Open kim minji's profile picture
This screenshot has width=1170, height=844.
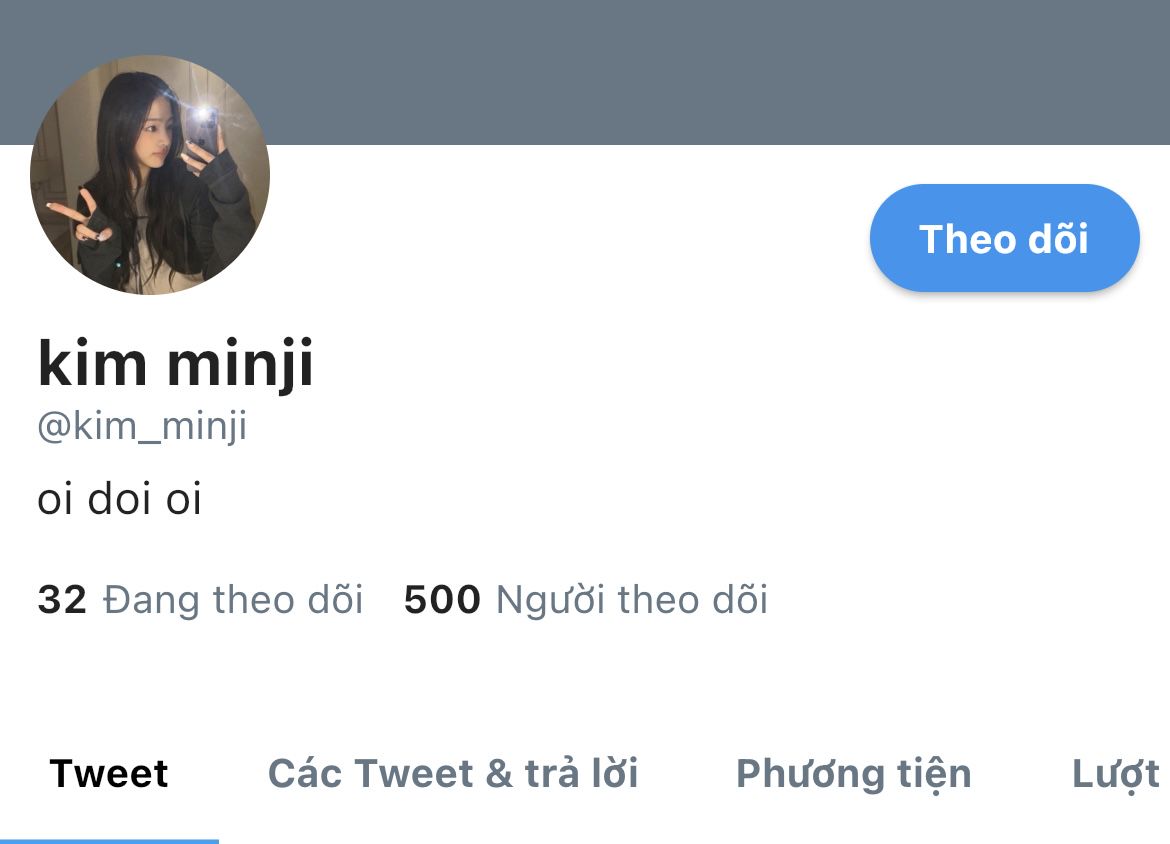tap(150, 175)
